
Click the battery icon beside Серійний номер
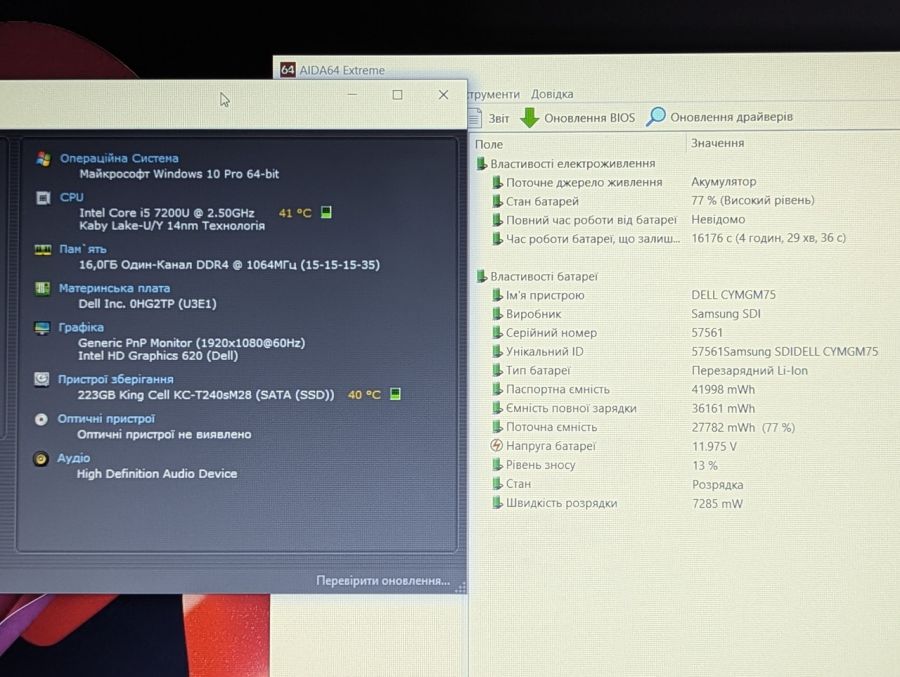click(497, 333)
